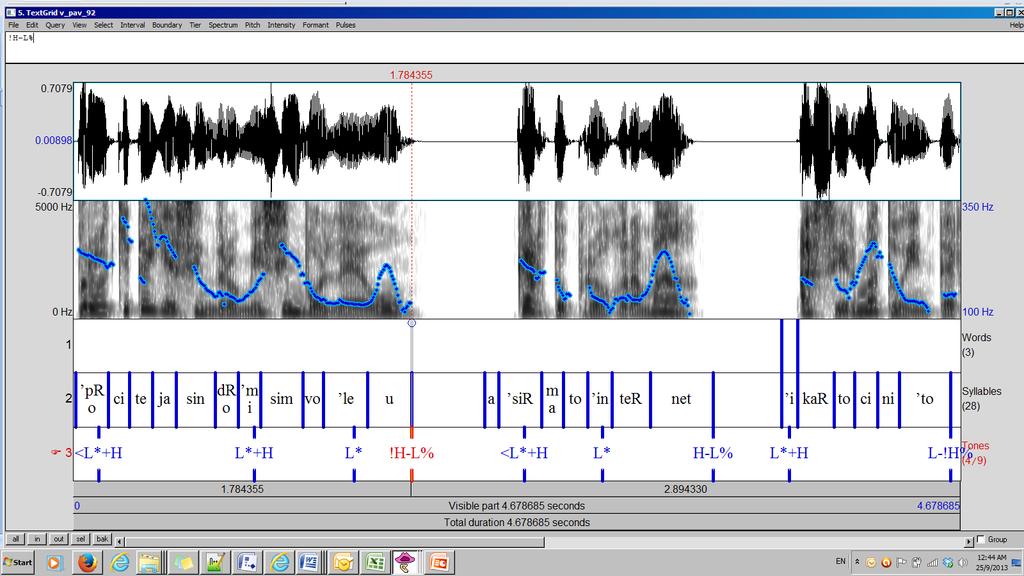The height and width of the screenshot is (576, 1024).
Task: Select the 'net' syllable interval
Action: [681, 399]
